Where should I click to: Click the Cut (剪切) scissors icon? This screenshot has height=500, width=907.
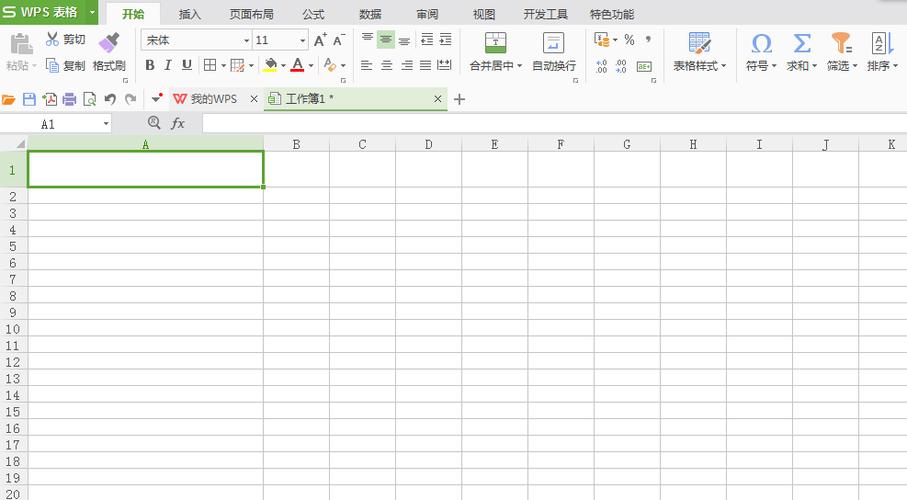(x=53, y=39)
